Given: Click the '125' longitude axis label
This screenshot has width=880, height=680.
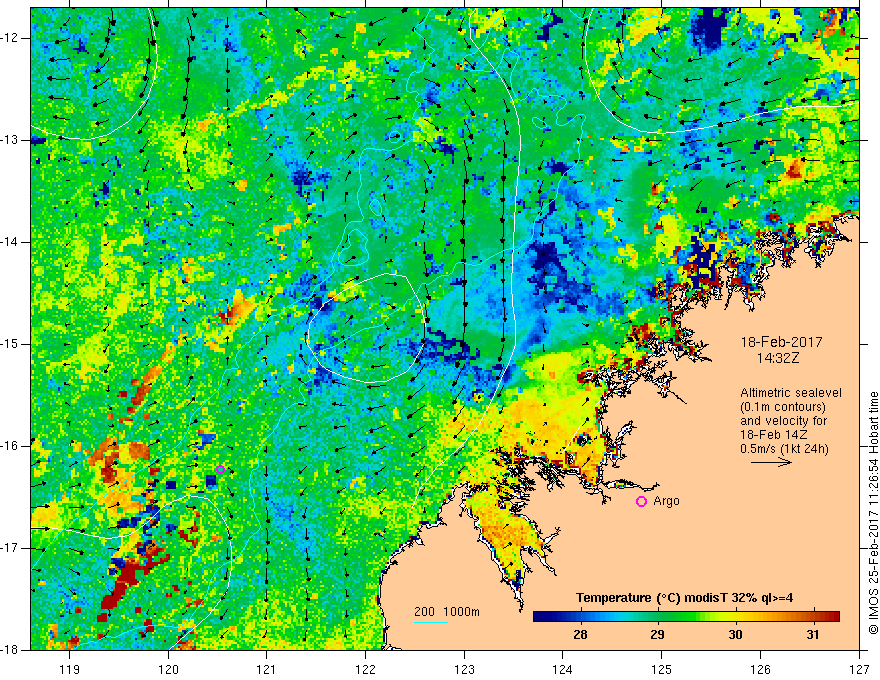Looking at the screenshot, I should point(662,669).
